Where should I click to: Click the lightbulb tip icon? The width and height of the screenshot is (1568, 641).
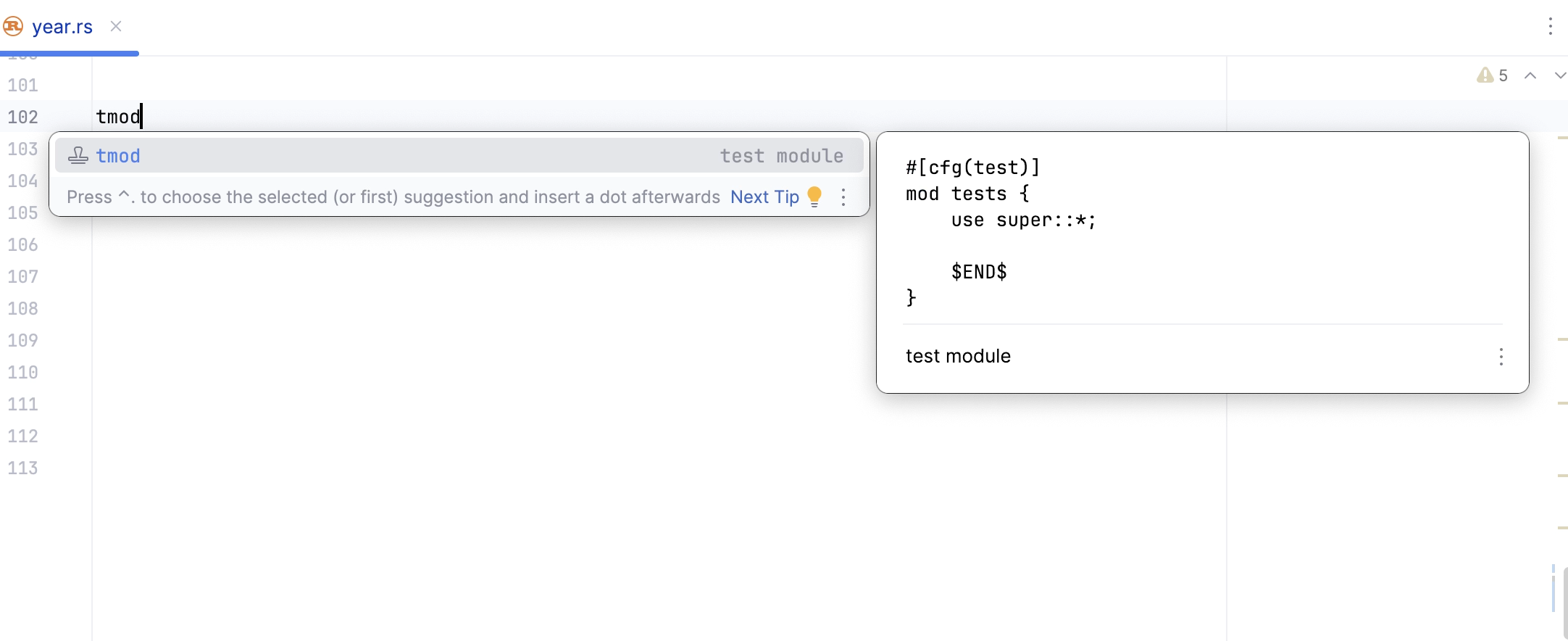(814, 197)
